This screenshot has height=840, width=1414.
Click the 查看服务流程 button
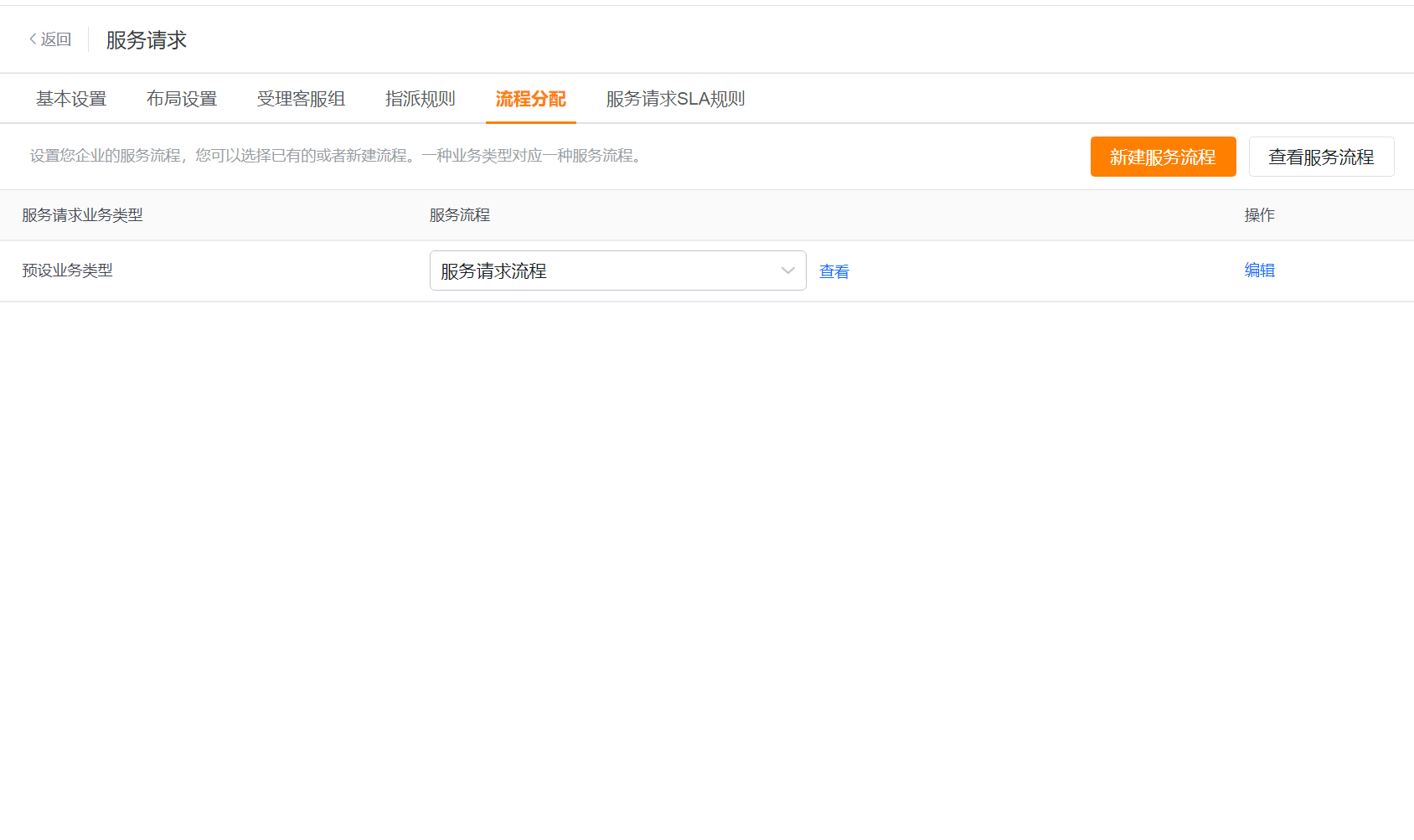coord(1321,157)
